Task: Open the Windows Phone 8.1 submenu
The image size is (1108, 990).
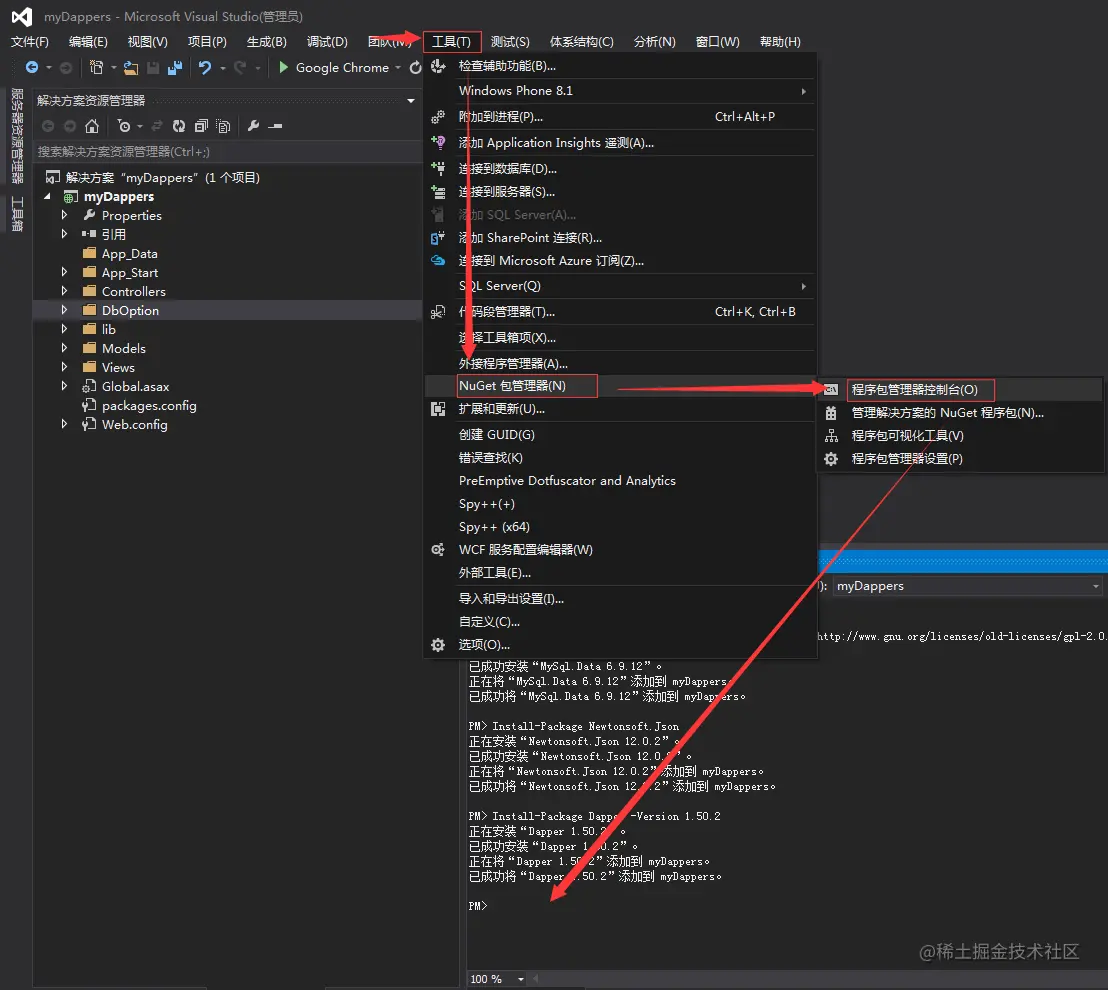Action: (620, 90)
